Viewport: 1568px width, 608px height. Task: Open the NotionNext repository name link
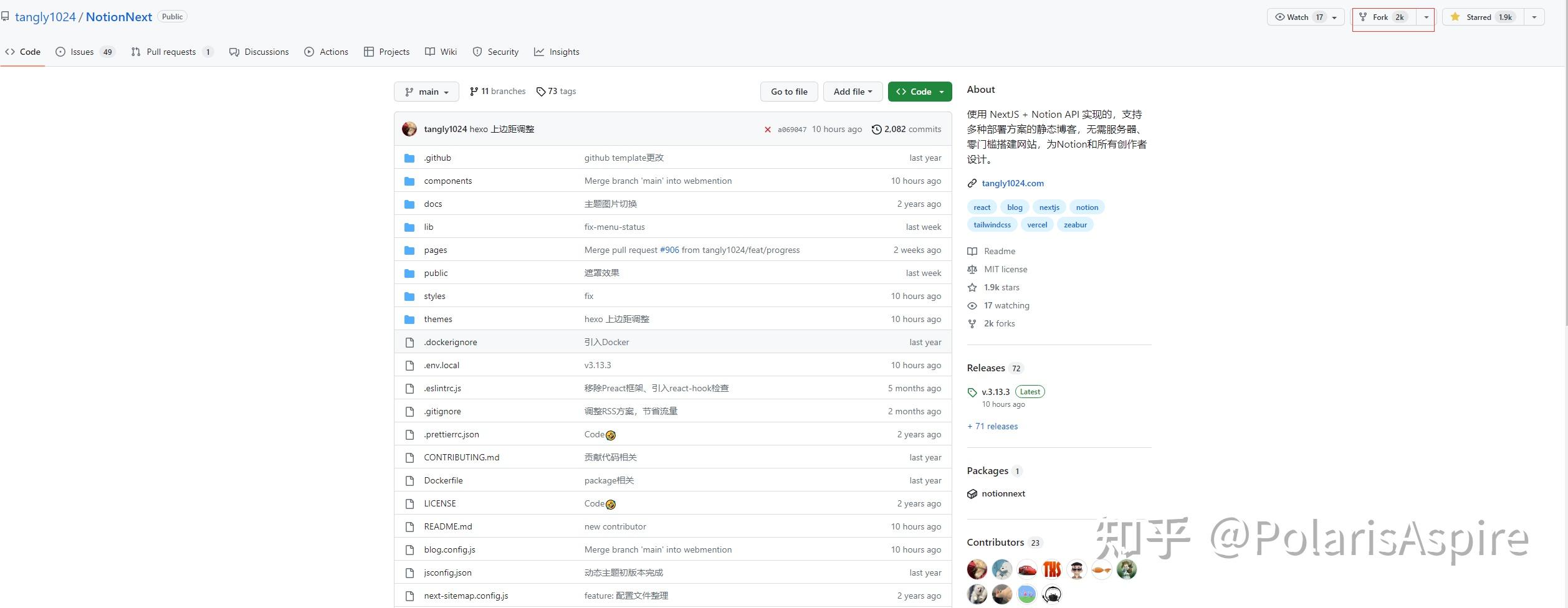(119, 17)
